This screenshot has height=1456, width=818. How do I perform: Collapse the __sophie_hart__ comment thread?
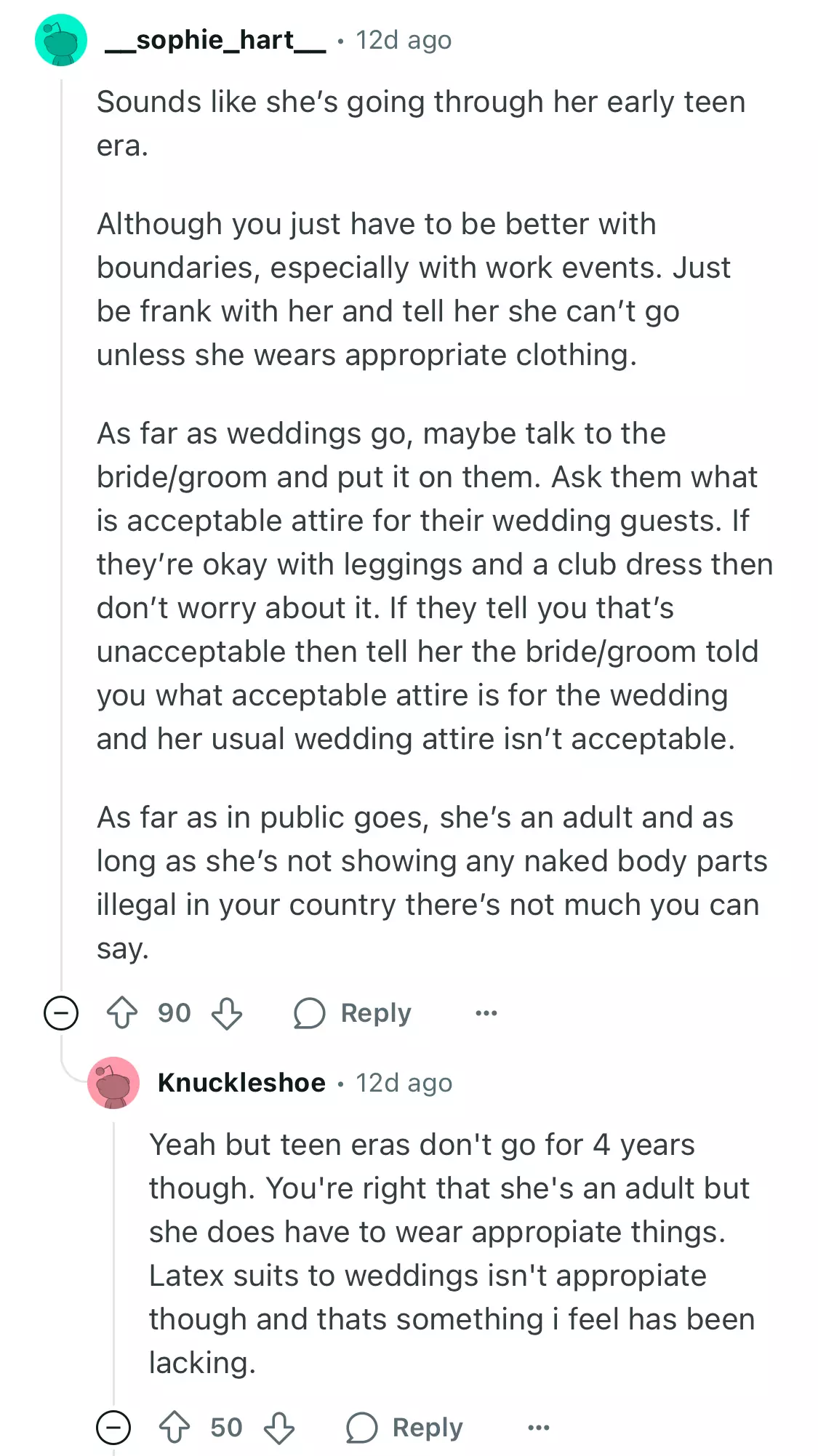61,1012
